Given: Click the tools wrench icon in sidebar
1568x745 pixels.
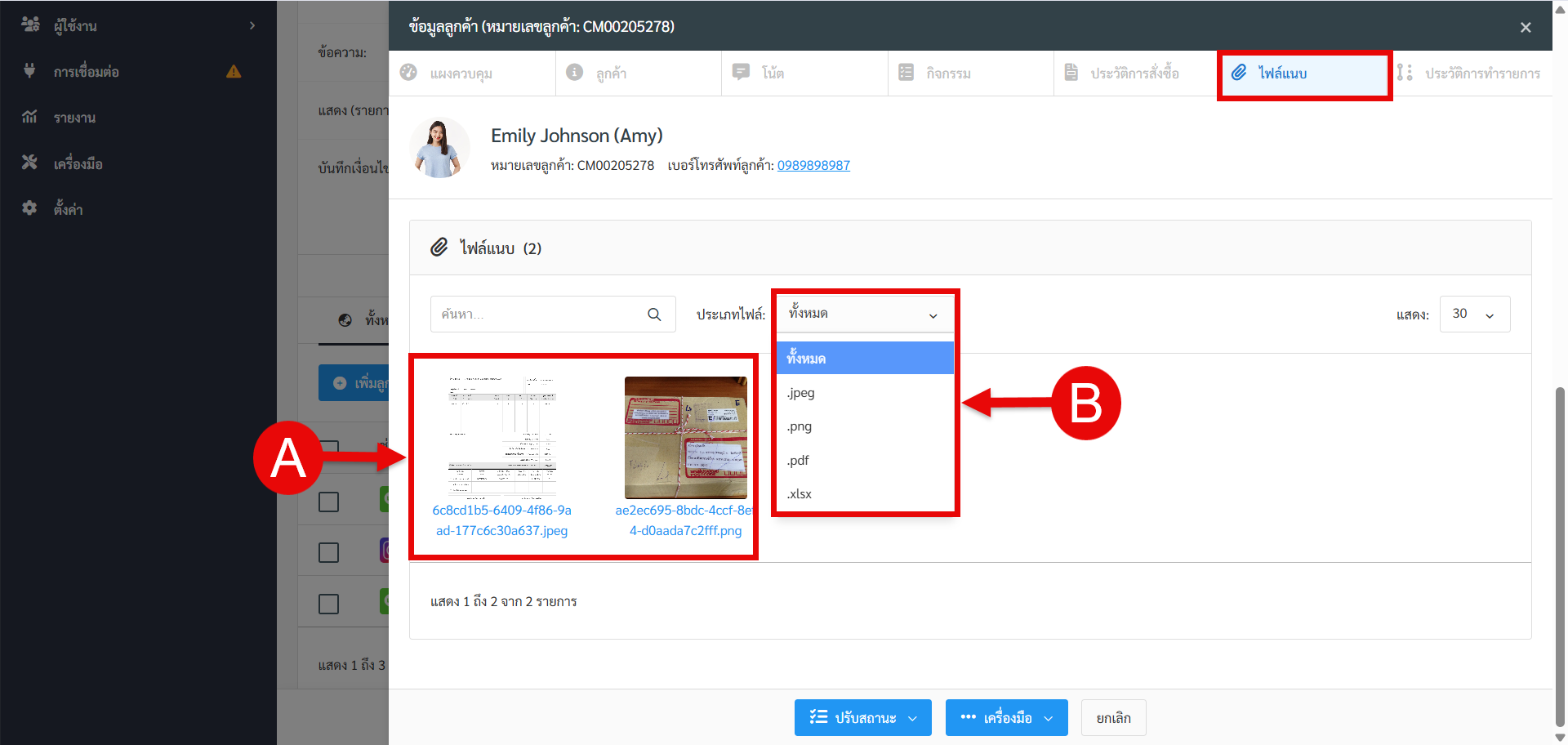Looking at the screenshot, I should pos(29,163).
